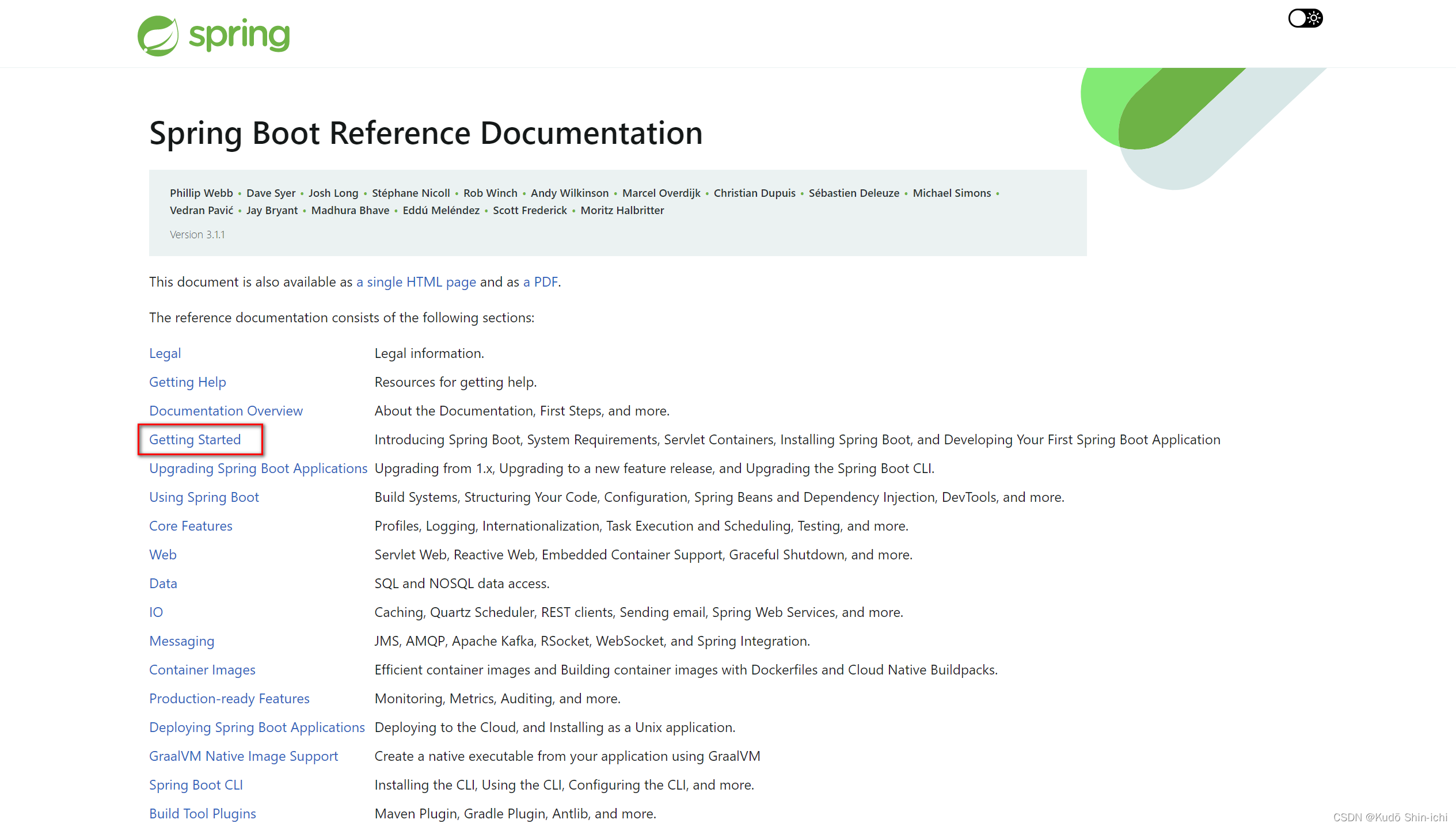Open the Core Features section
Viewport: 1456px width, 827px height.
(x=191, y=526)
